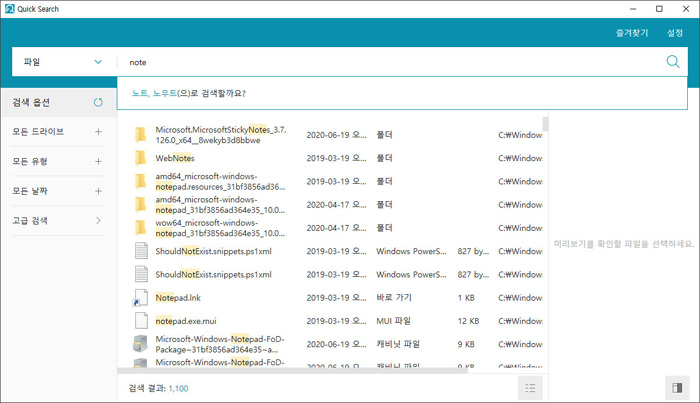700x403 pixels.
Task: Select amd64 notepad.resources folder name
Action: pyautogui.click(x=220, y=182)
